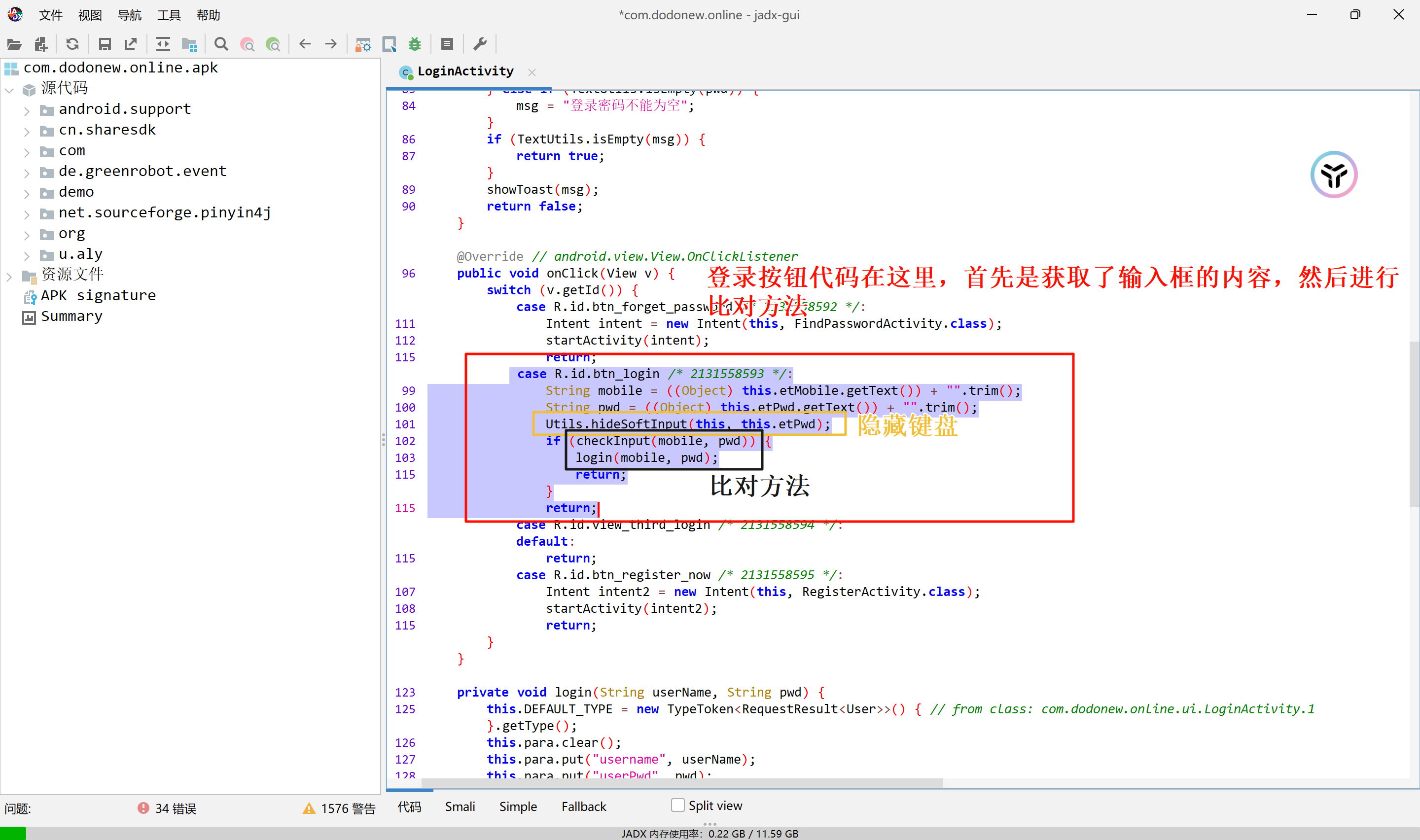Click the horizontal scrollbar in code view
Viewport: 1420px width, 840px height.
pos(682,783)
